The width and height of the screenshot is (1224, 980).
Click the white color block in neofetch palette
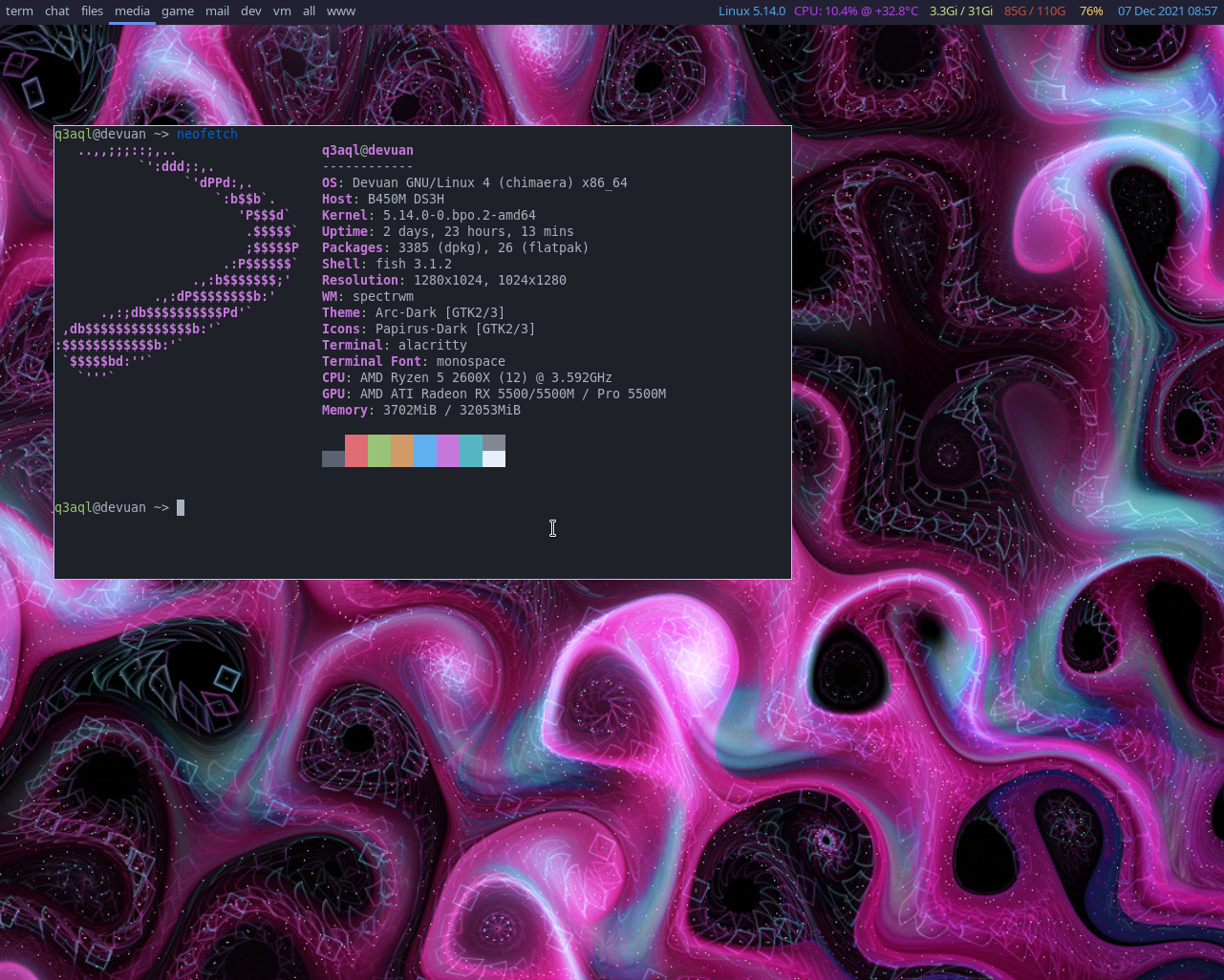[x=494, y=458]
